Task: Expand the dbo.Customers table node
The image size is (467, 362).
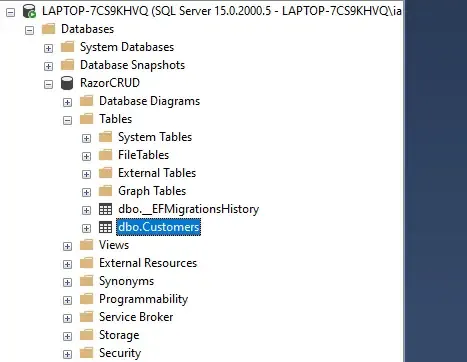Action: coord(86,228)
